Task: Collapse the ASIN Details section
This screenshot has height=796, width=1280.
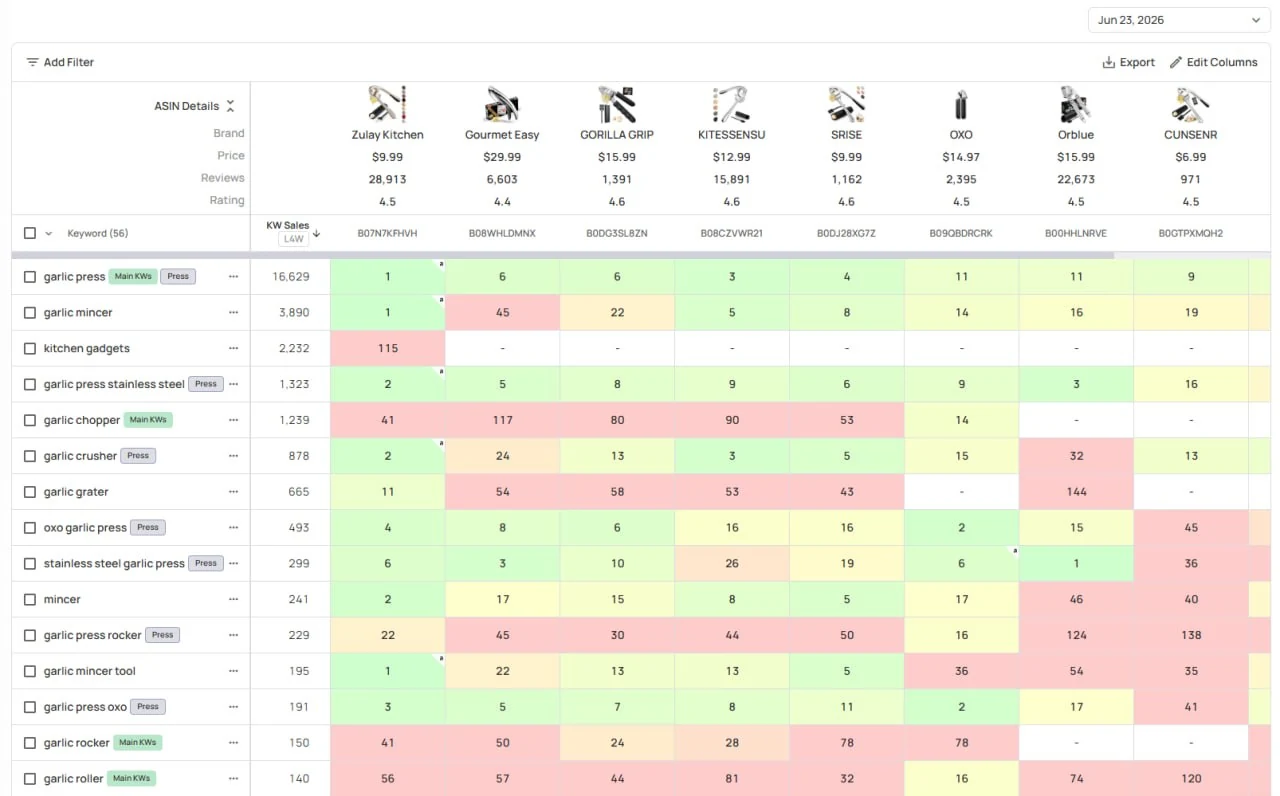Action: coord(230,106)
